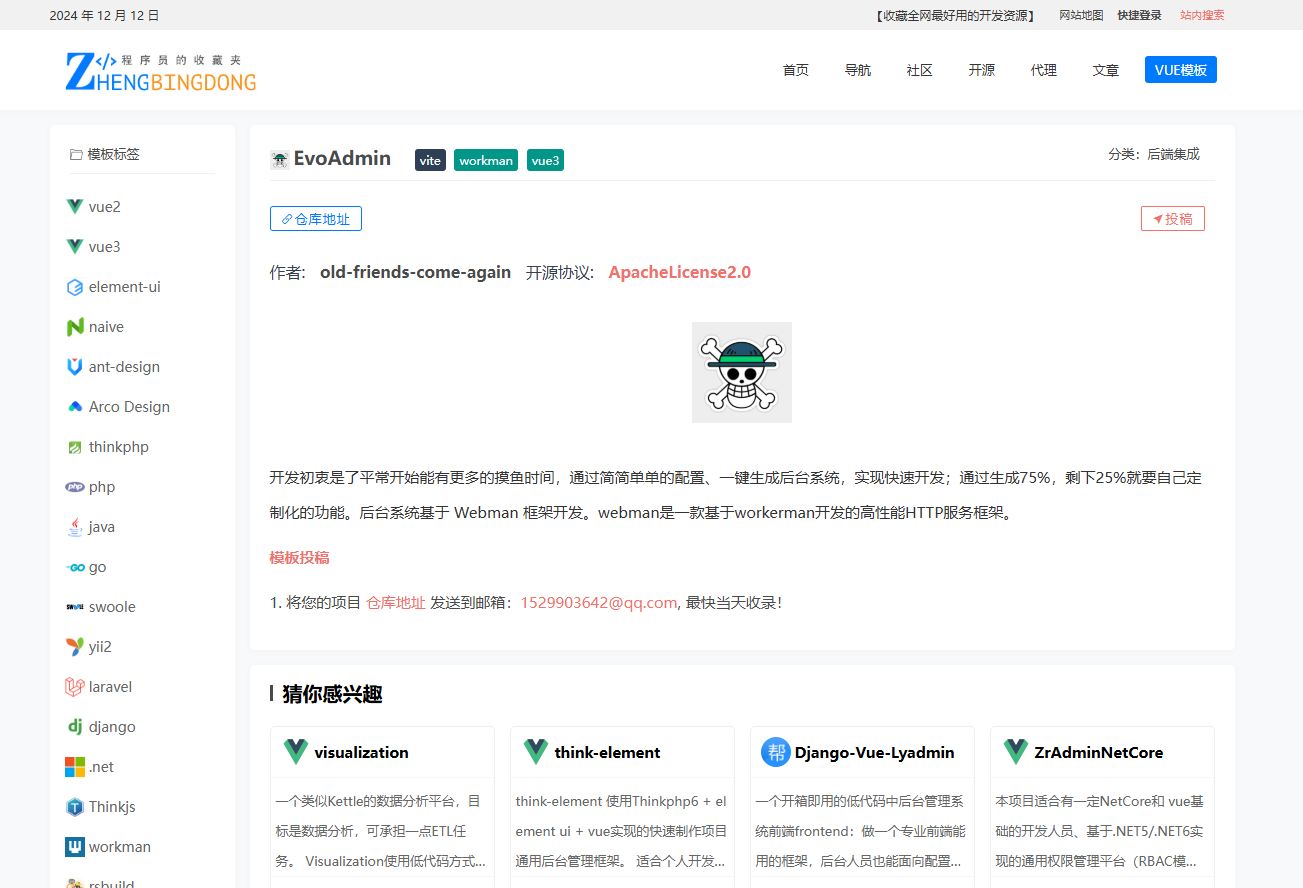The image size is (1303, 888).
Task: Click the workman W icon in sidebar
Action: point(75,847)
